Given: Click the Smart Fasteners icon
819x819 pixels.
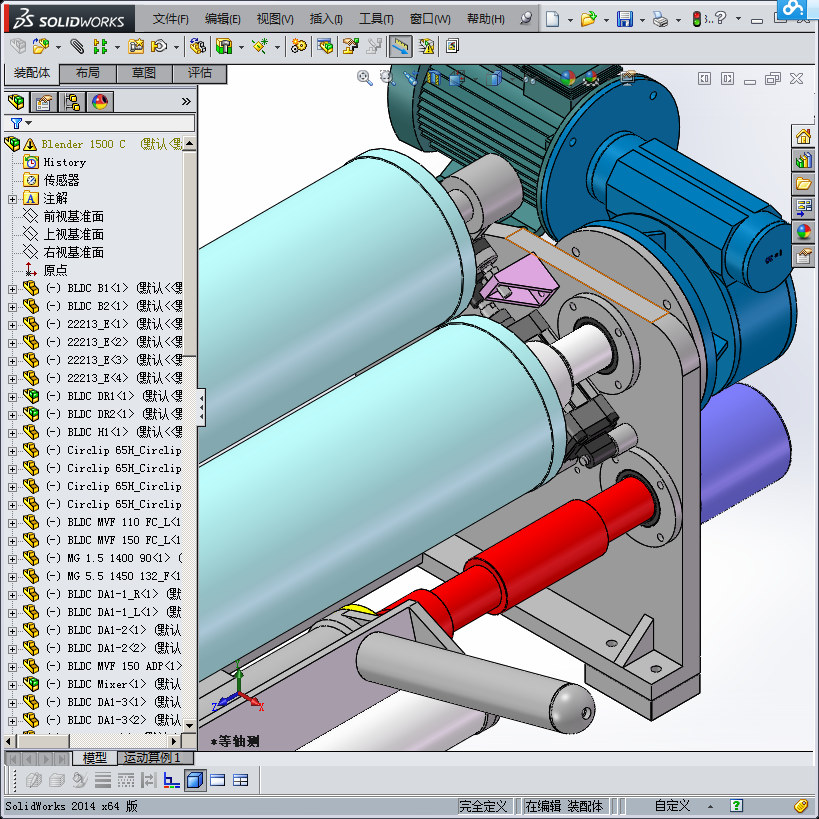Looking at the screenshot, I should click(x=136, y=46).
